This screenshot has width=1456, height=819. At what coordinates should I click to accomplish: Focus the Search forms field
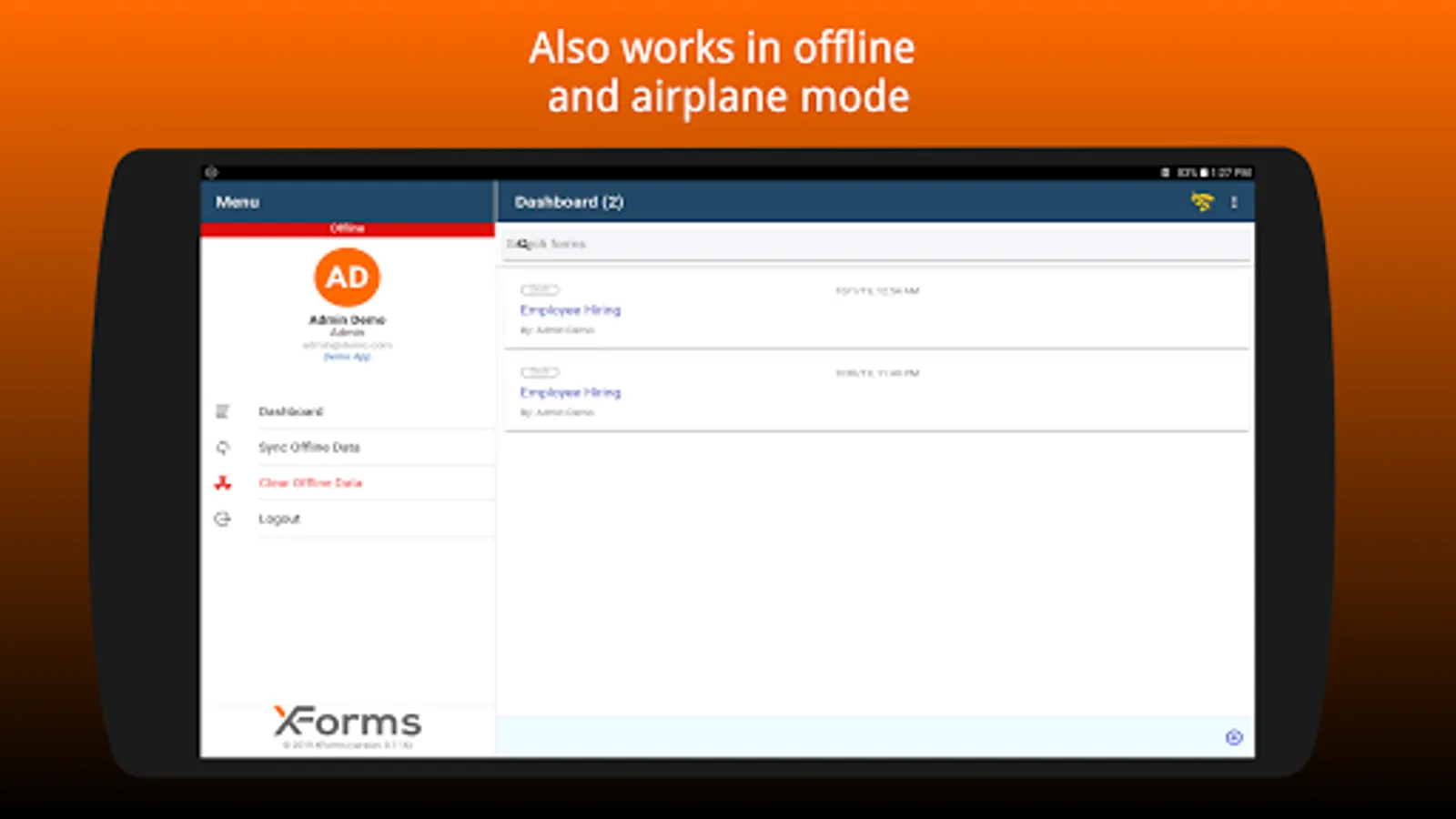coord(875,244)
